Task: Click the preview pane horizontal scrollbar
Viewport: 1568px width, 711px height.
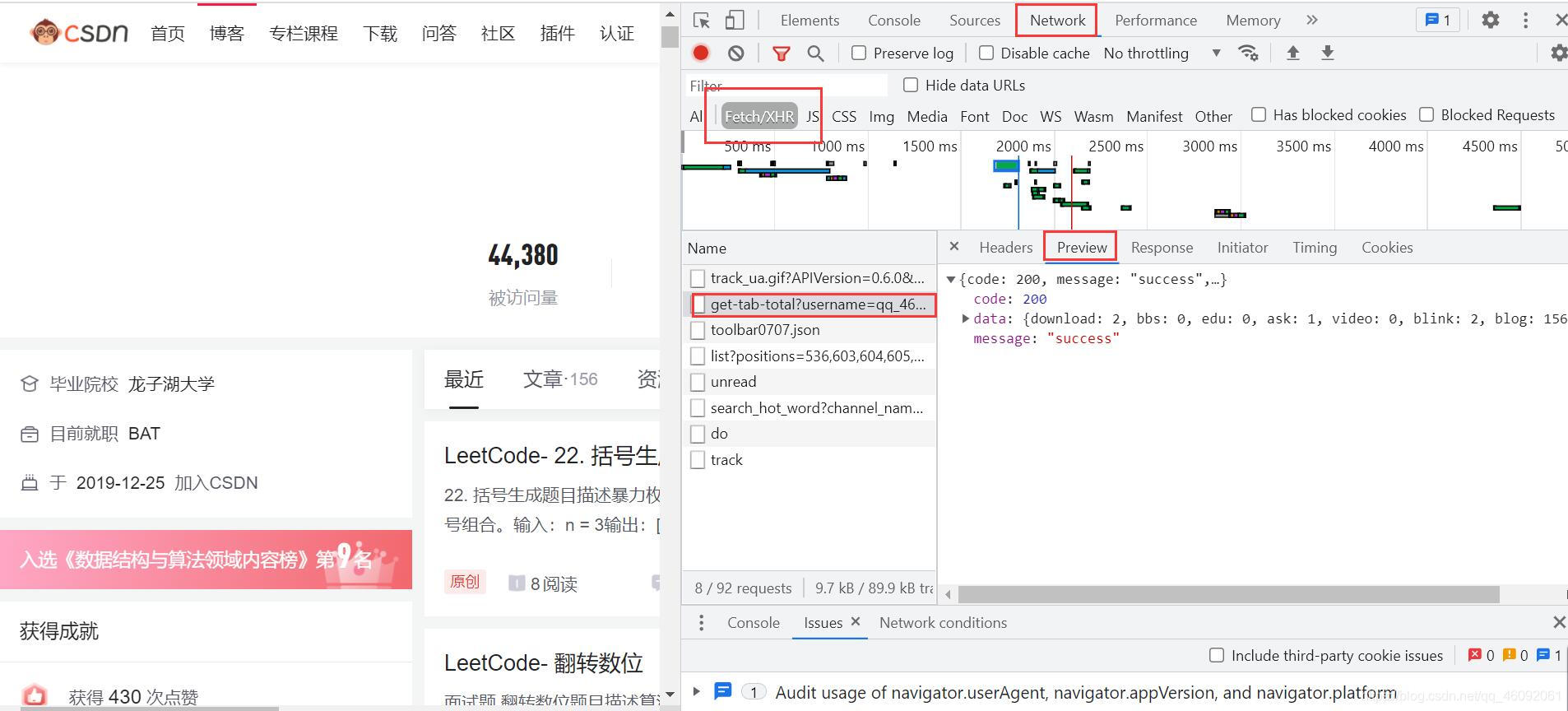Action: (1229, 594)
